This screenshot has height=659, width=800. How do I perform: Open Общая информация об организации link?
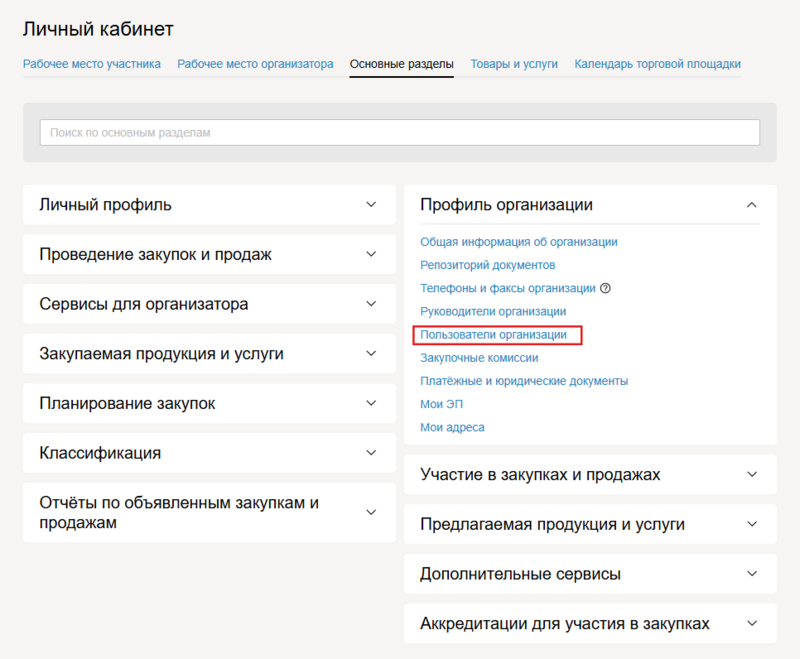click(518, 242)
